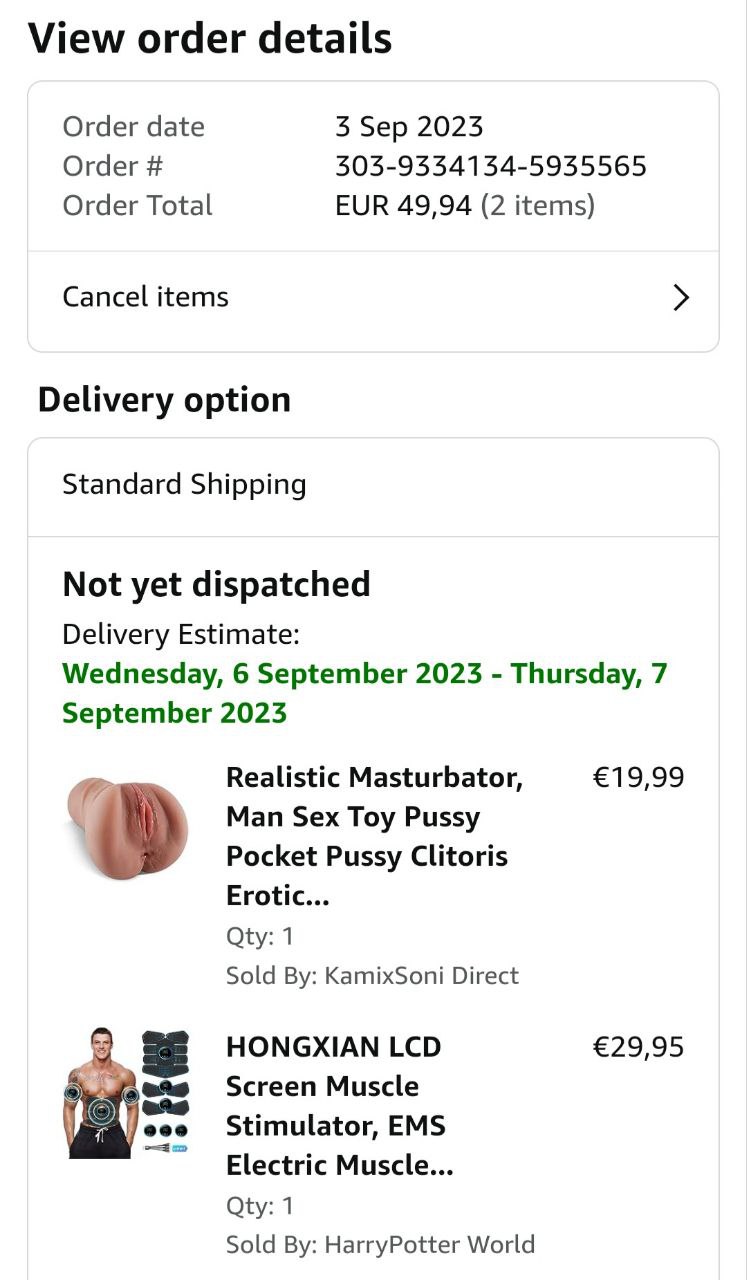Click the Order Total label
The height and width of the screenshot is (1280, 747).
(137, 206)
